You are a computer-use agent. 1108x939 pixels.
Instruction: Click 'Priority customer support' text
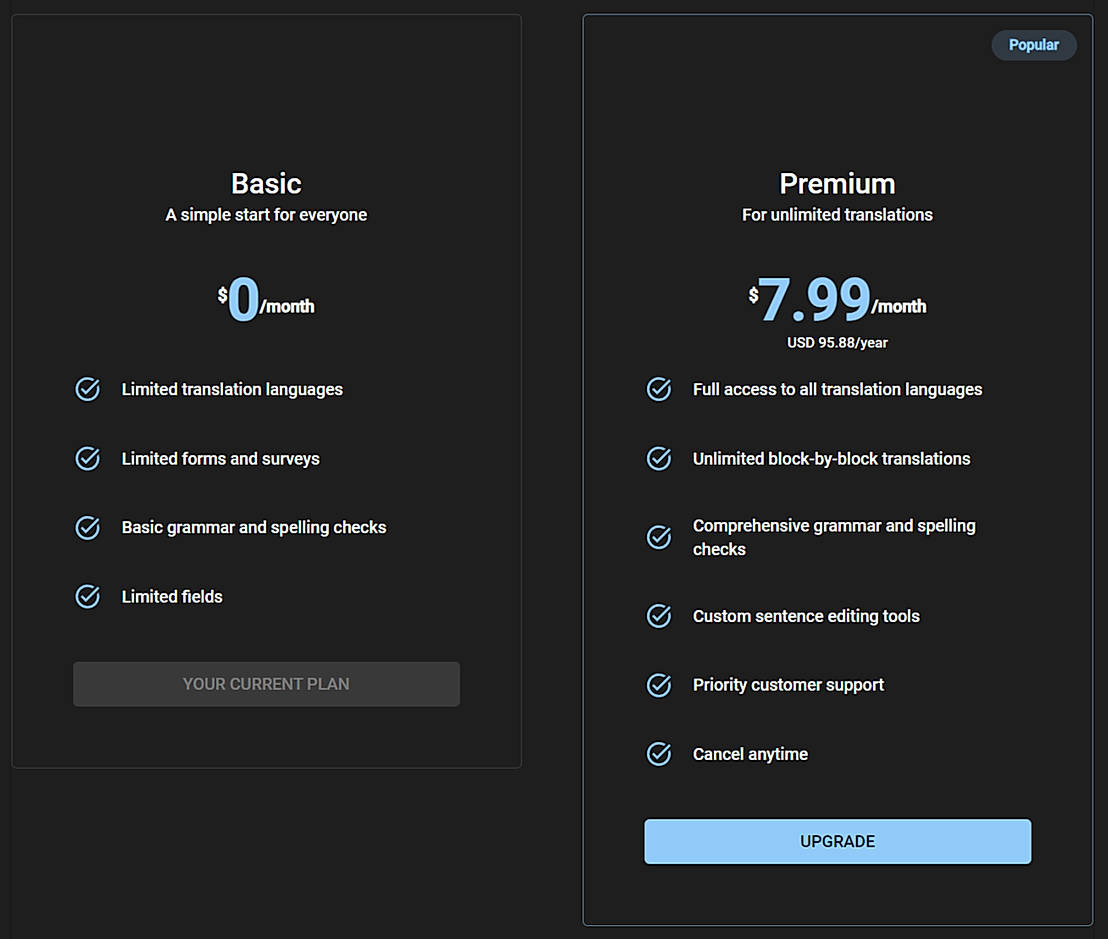coord(788,685)
